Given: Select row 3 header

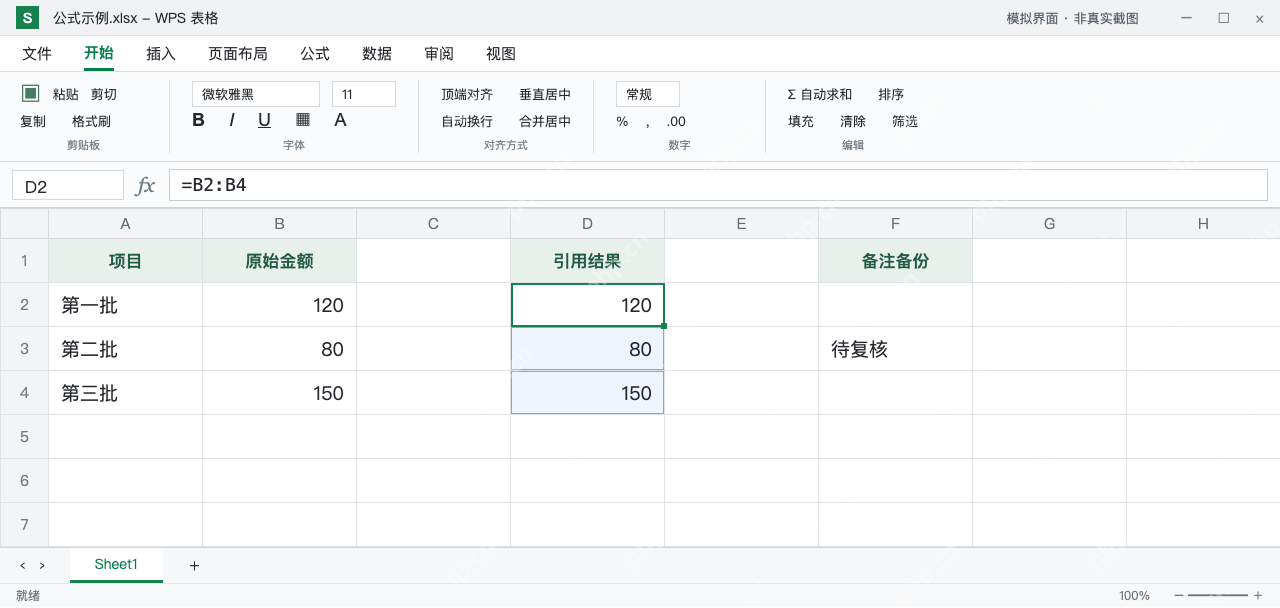Looking at the screenshot, I should pyautogui.click(x=24, y=349).
